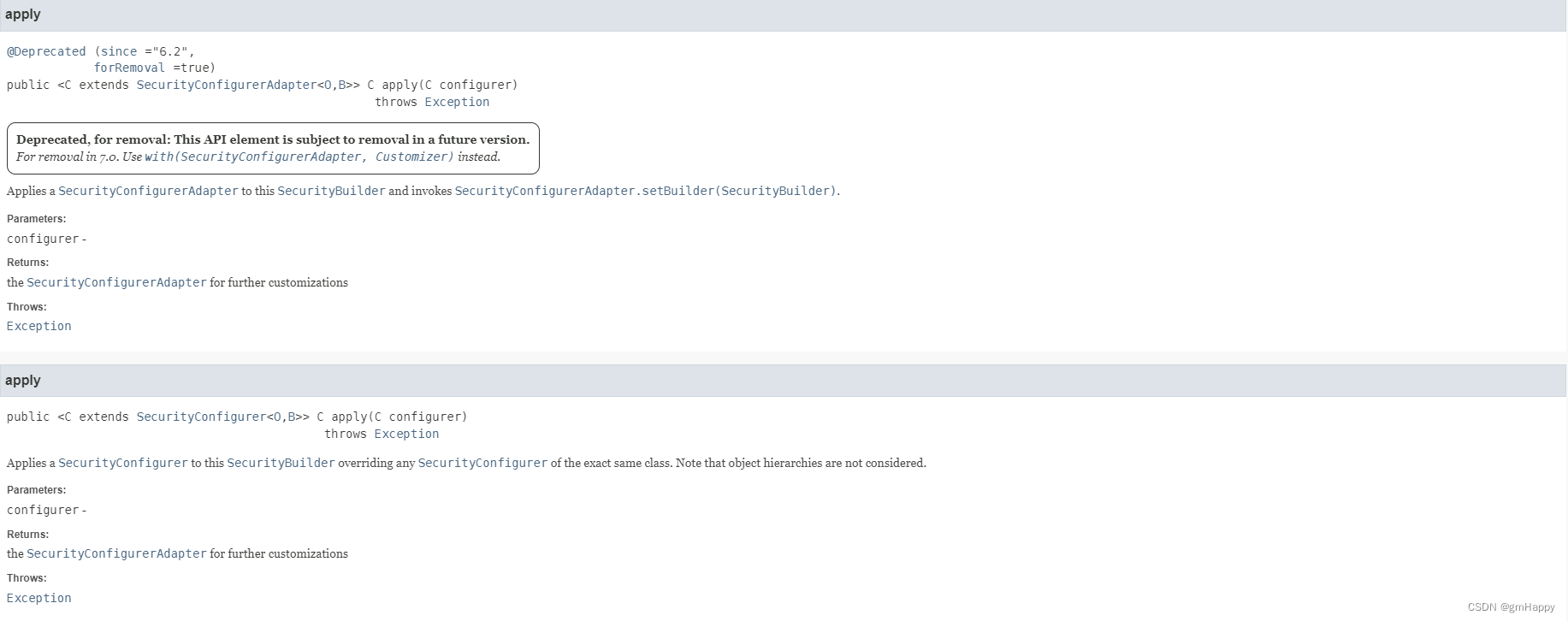Open SecurityConfigurer link after 'overriding any'

point(482,463)
